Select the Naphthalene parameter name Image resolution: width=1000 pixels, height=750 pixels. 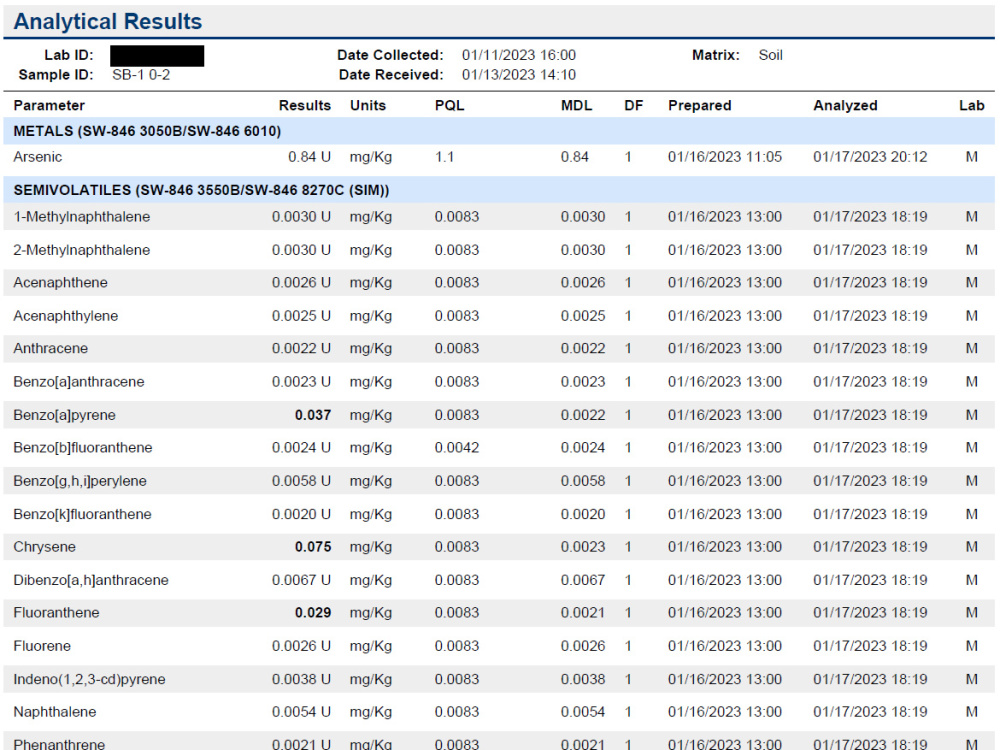pos(55,712)
